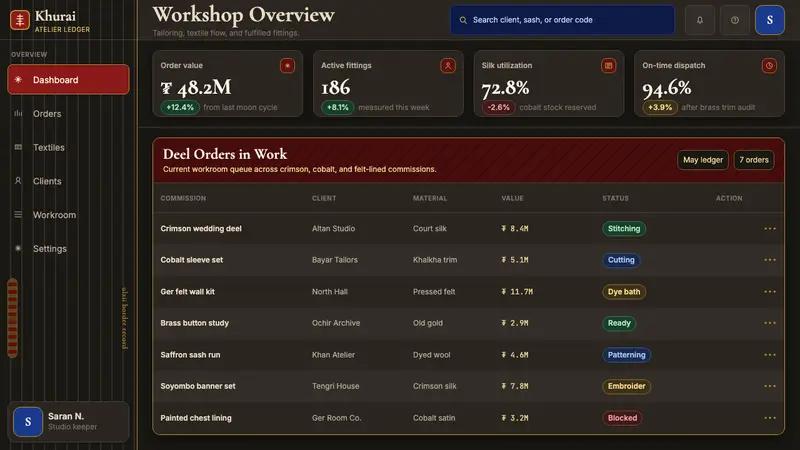This screenshot has height=450, width=800.
Task: Click the Cutting status badge
Action: 621,260
